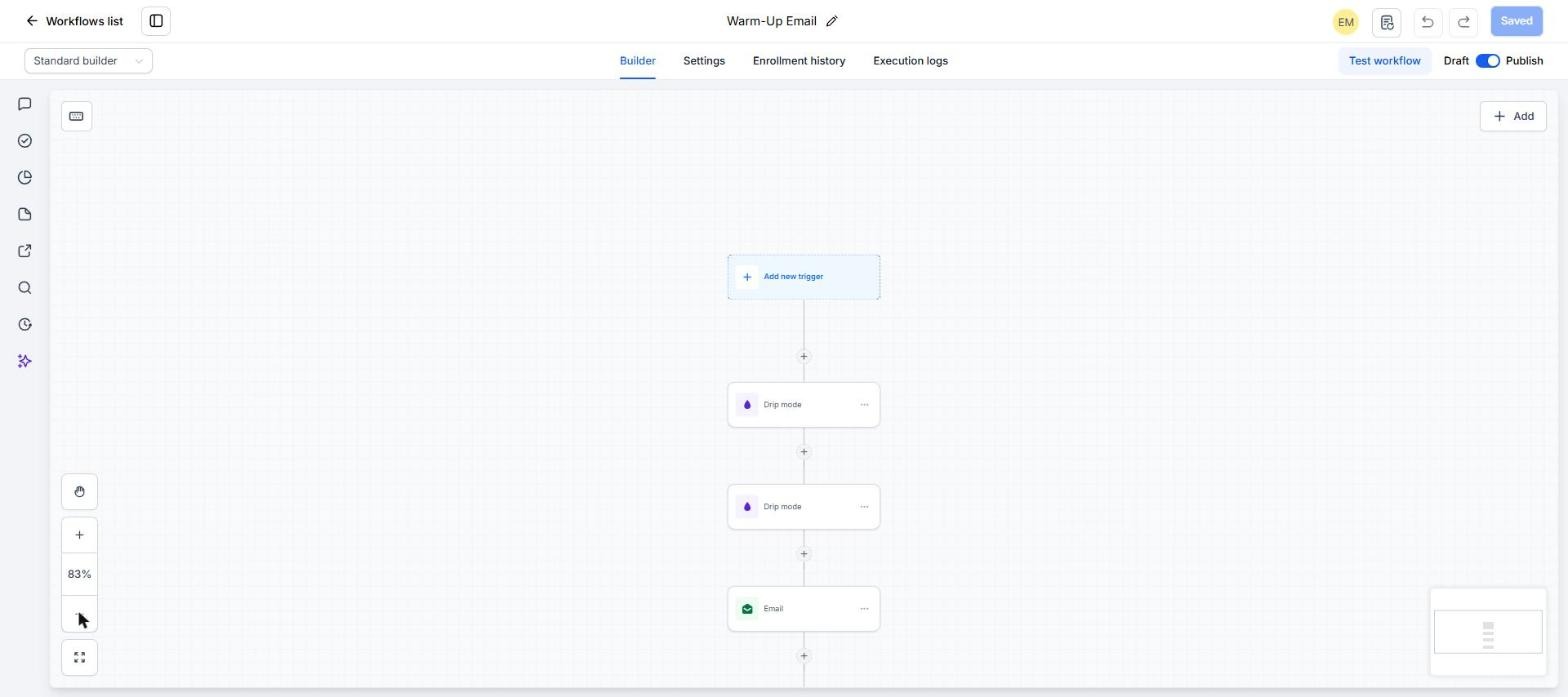Undo the last action

[1427, 22]
